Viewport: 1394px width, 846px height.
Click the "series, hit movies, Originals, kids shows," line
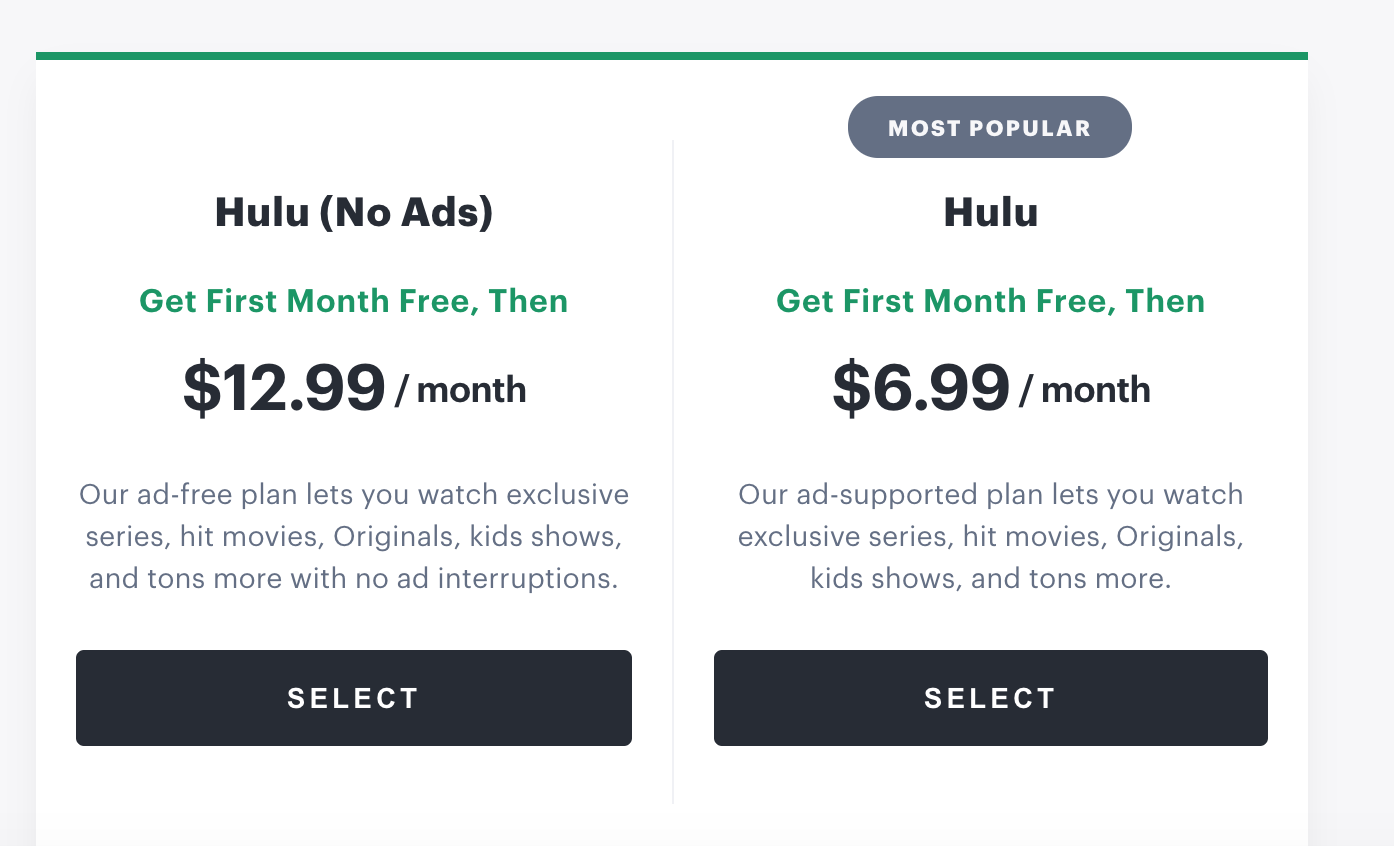[354, 536]
